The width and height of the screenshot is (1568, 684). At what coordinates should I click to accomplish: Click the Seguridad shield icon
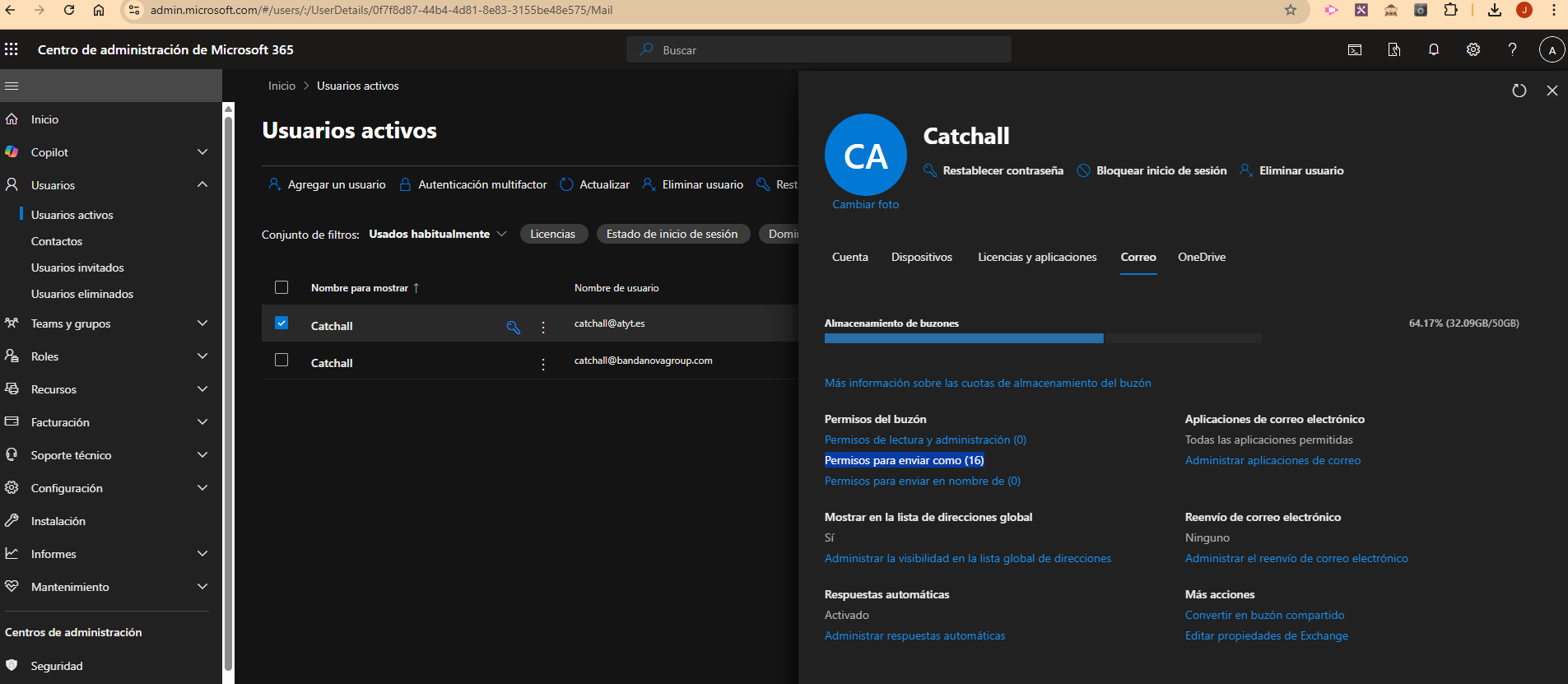12,666
